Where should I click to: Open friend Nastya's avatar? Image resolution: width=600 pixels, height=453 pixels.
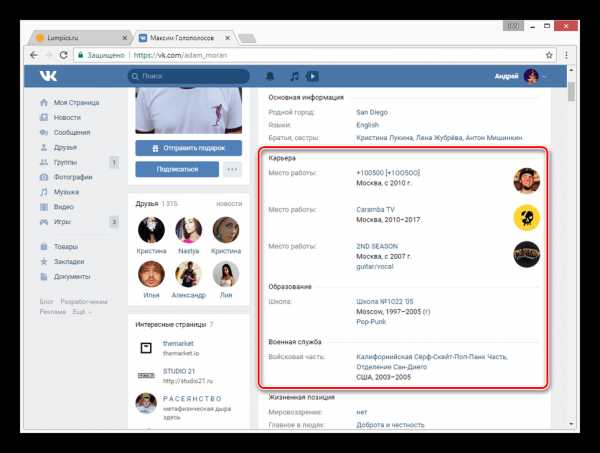(x=188, y=230)
